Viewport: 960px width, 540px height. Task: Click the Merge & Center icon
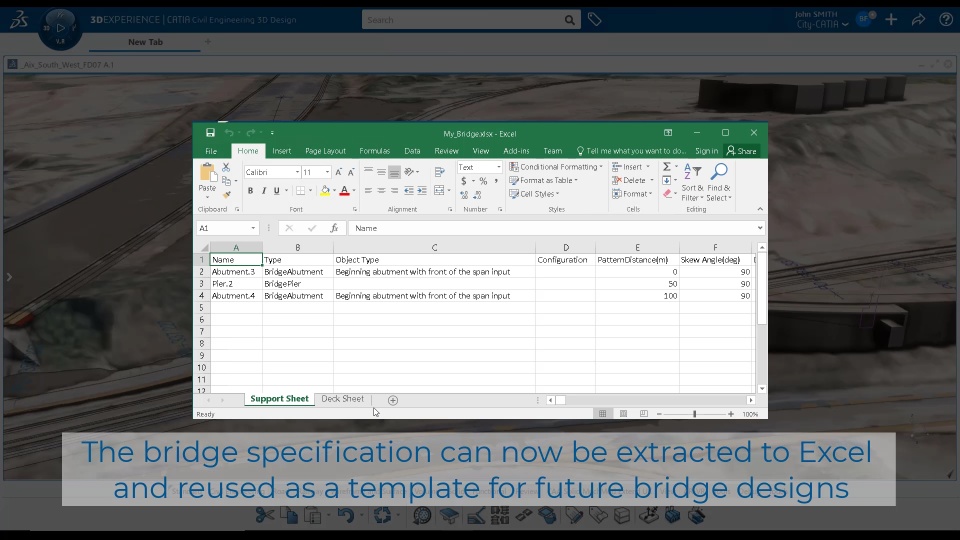440,190
